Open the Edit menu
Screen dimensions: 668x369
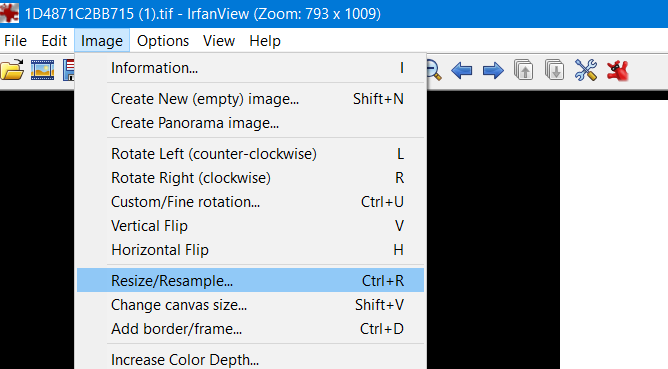54,41
